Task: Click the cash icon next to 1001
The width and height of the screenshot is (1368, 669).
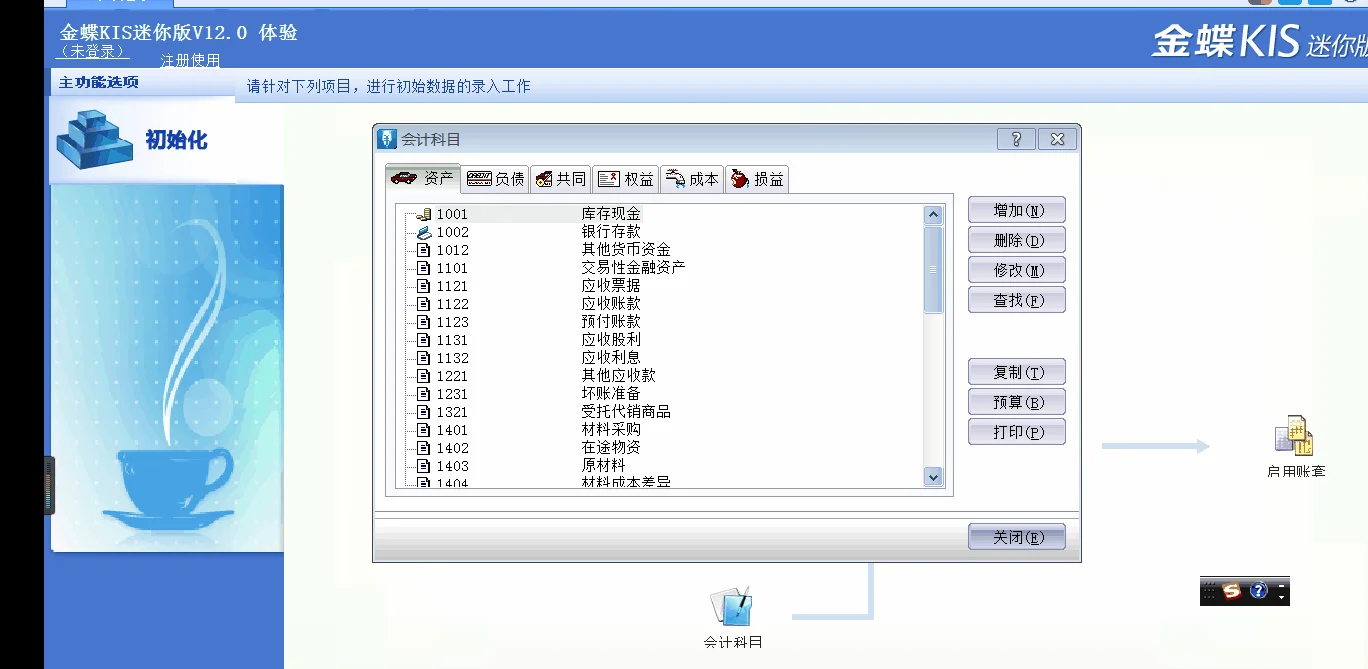Action: tap(423, 214)
